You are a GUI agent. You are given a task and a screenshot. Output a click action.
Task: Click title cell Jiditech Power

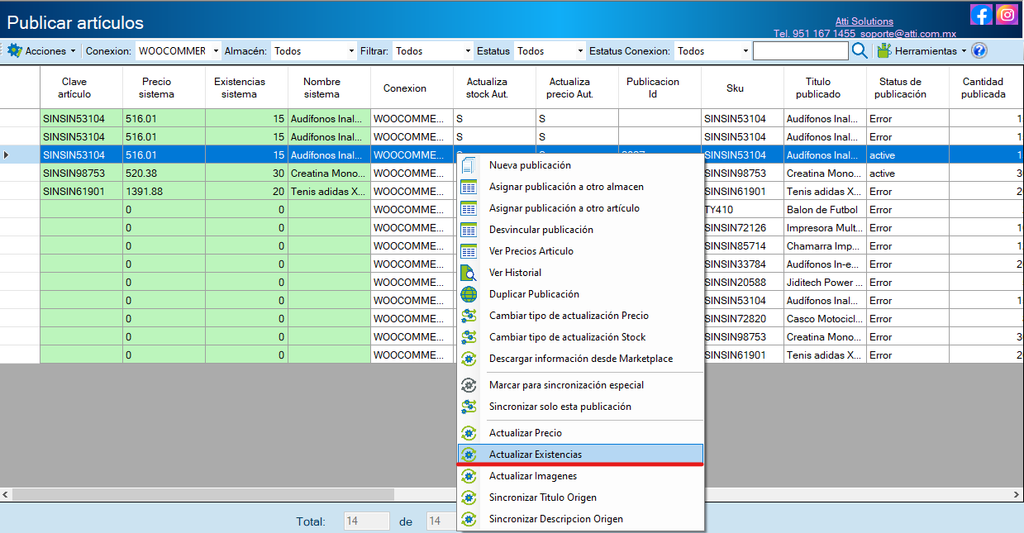pyautogui.click(x=825, y=283)
